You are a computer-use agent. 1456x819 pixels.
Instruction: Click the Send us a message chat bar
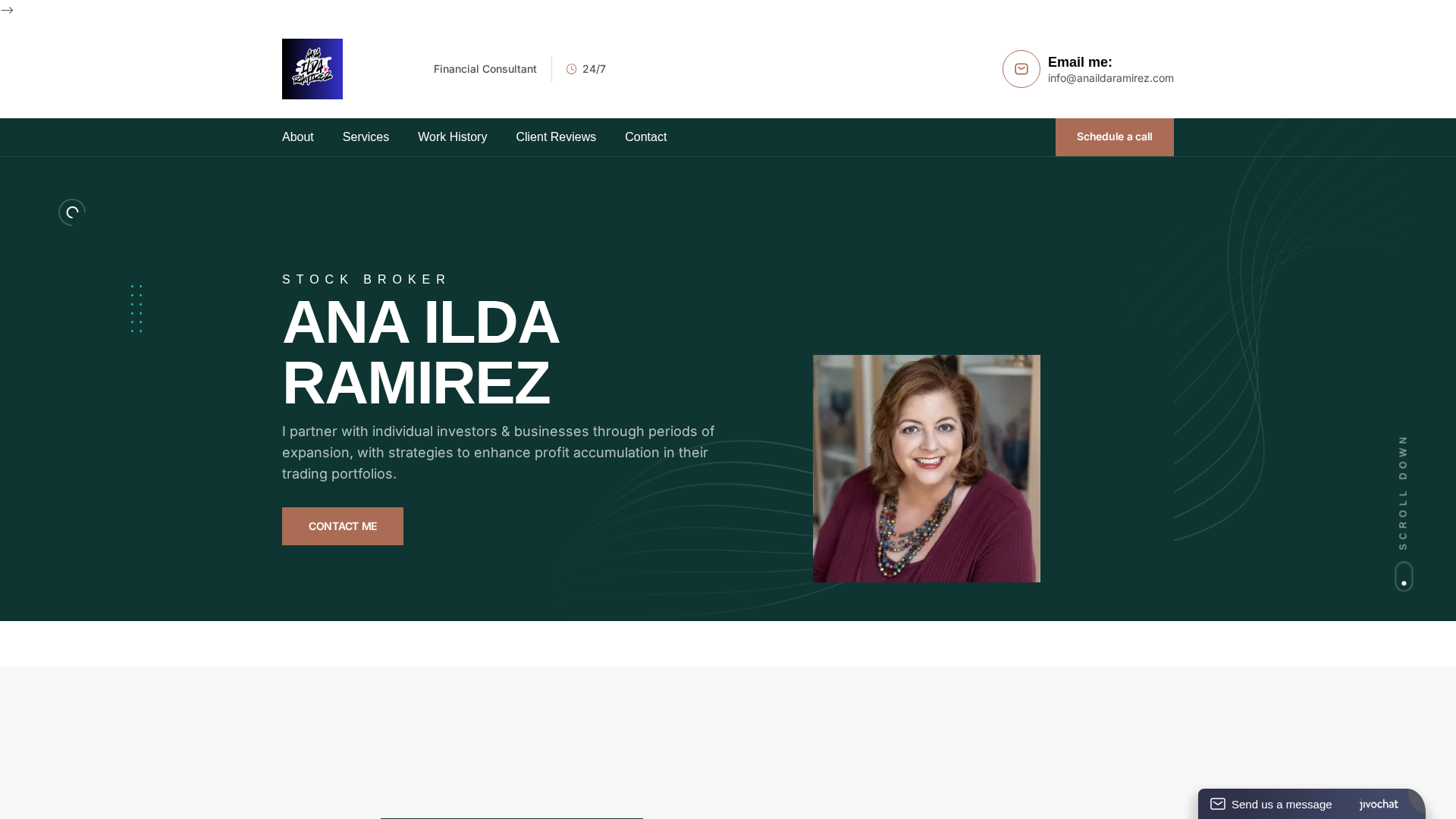[x=1282, y=804]
